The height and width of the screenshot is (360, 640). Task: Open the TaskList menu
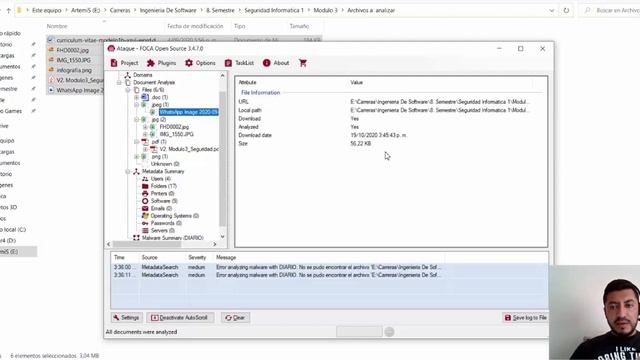coord(239,63)
